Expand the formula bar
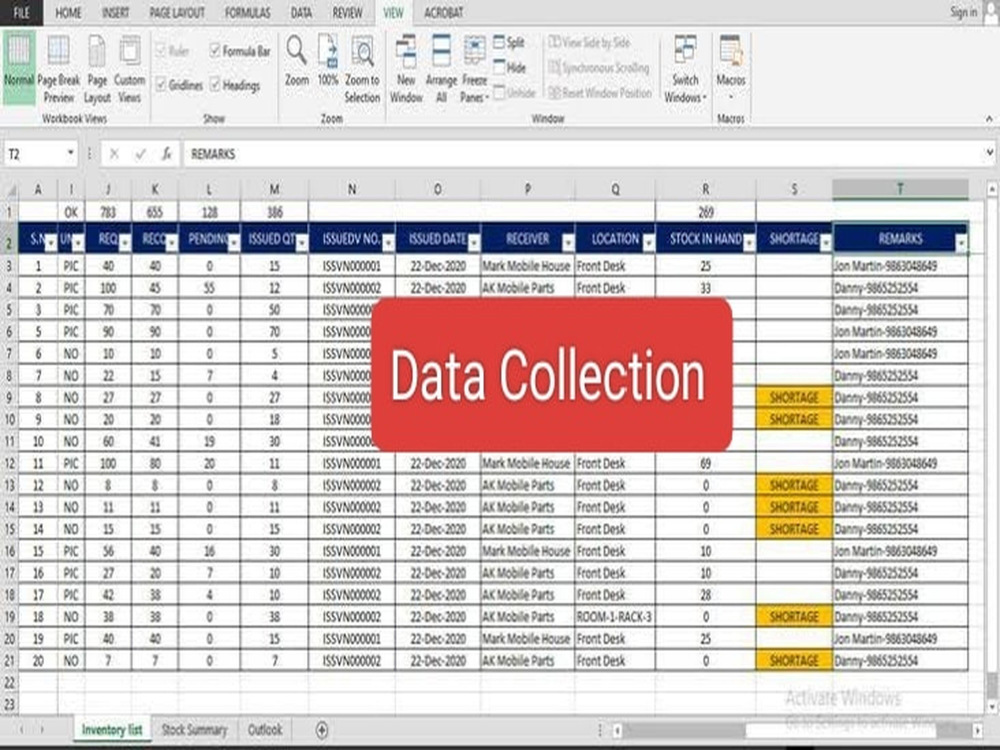The height and width of the screenshot is (750, 1000). click(989, 153)
